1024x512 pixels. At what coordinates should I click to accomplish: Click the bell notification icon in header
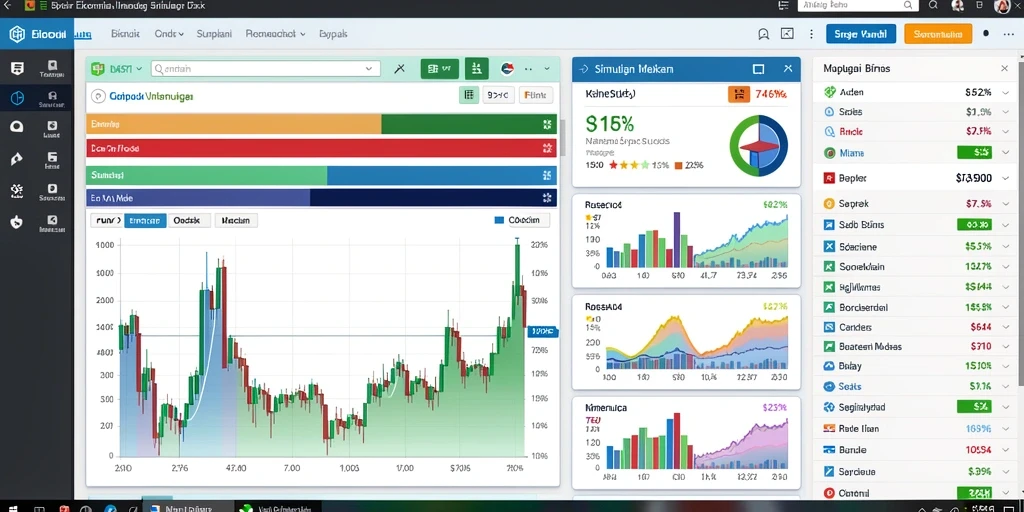coord(763,34)
